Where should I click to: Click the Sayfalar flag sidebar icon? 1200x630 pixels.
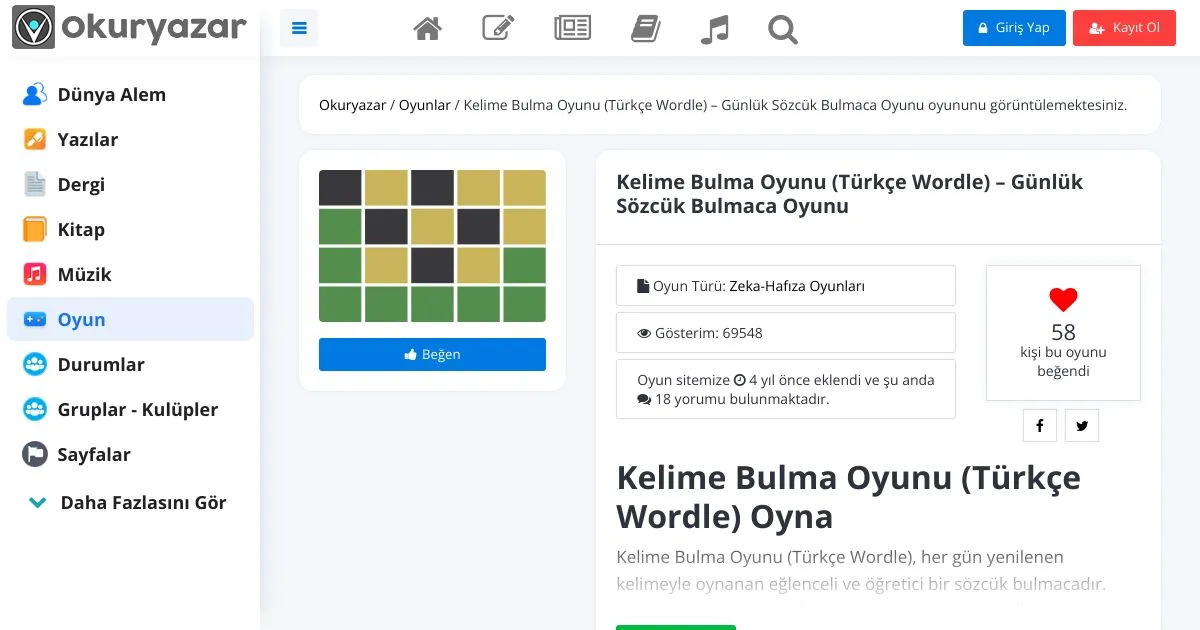coord(35,455)
